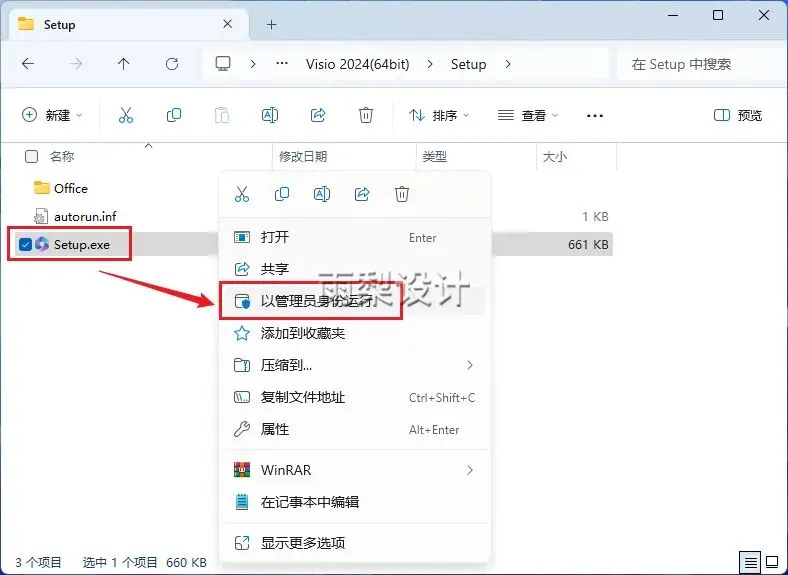
Task: Open toolbar See more ellipsis menu
Action: pyautogui.click(x=595, y=116)
